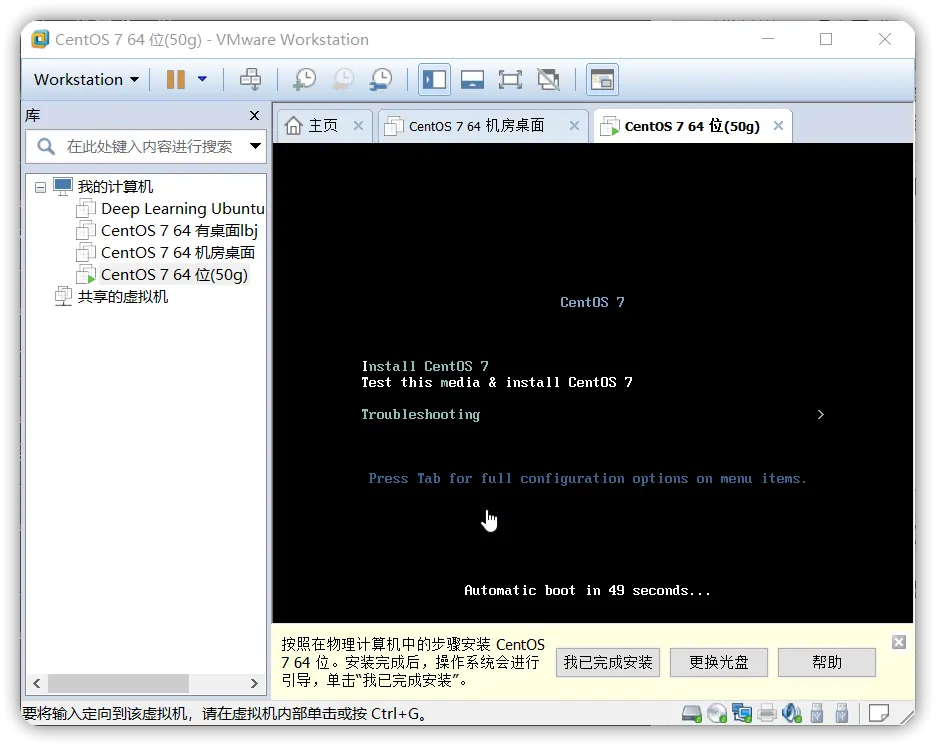This screenshot has height=746, width=936.
Task: Toggle the console view icon in toolbar
Action: pos(602,79)
